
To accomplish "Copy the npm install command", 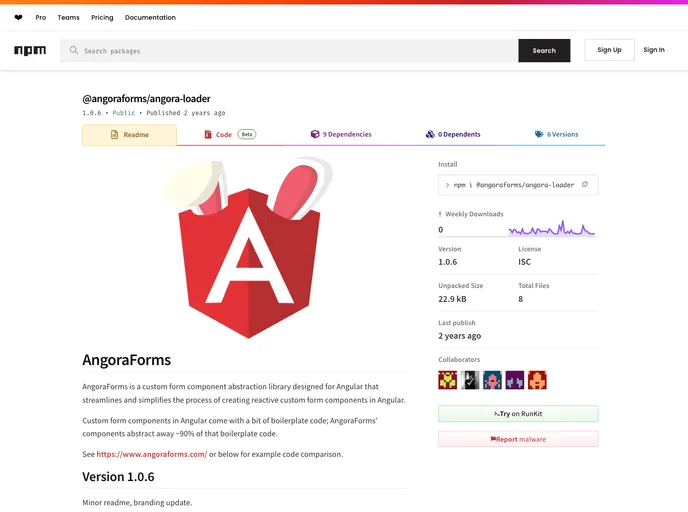I will [585, 185].
